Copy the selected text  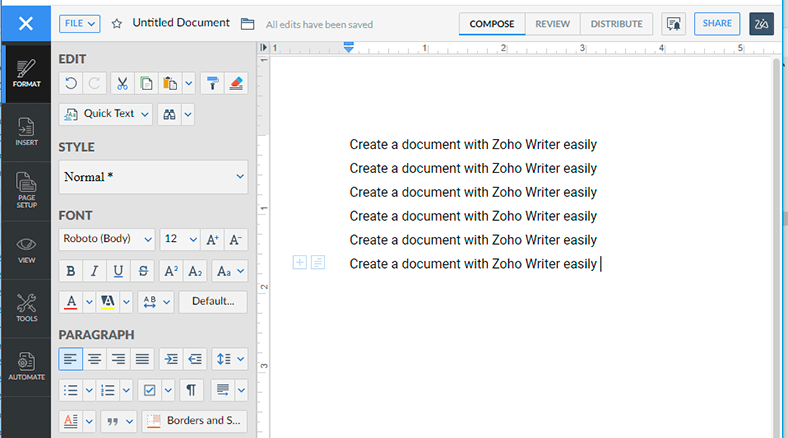tap(146, 83)
